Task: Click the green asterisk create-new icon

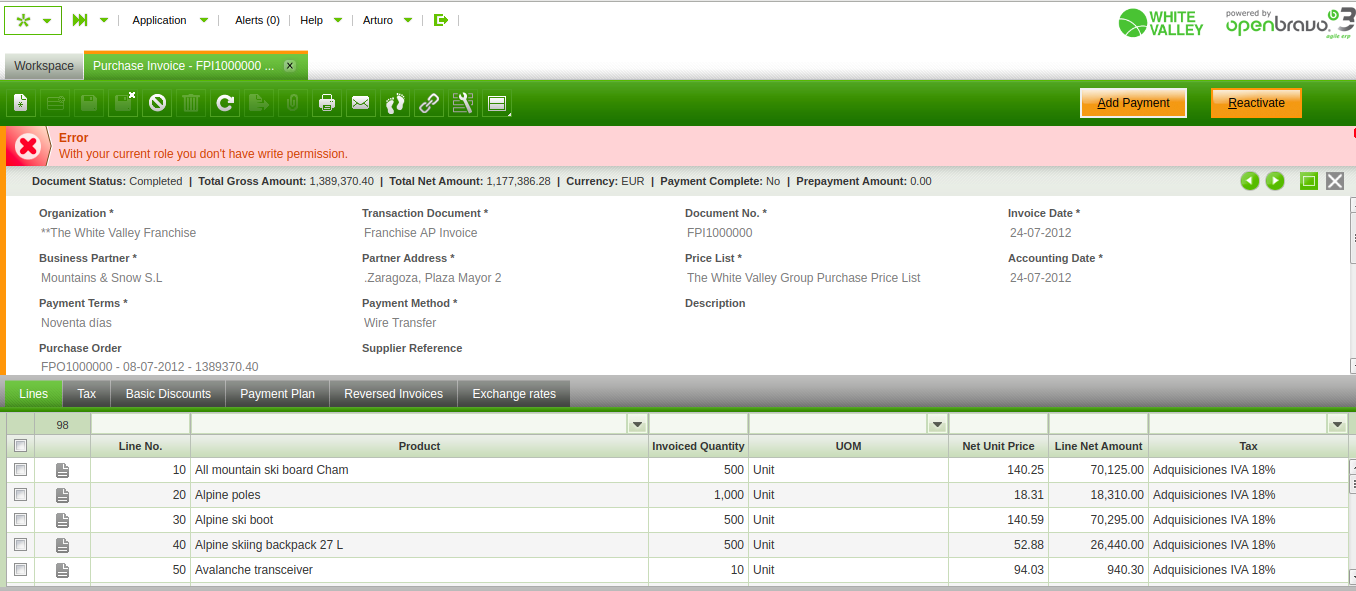Action: pyautogui.click(x=23, y=20)
